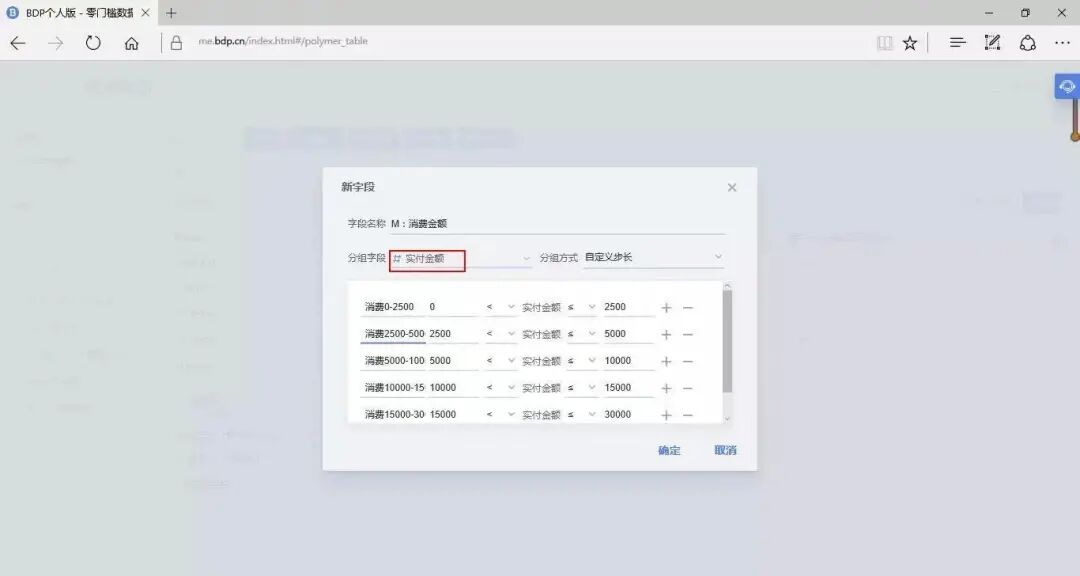
Task: Open More options ellipsis icon
Action: pos(1062,42)
